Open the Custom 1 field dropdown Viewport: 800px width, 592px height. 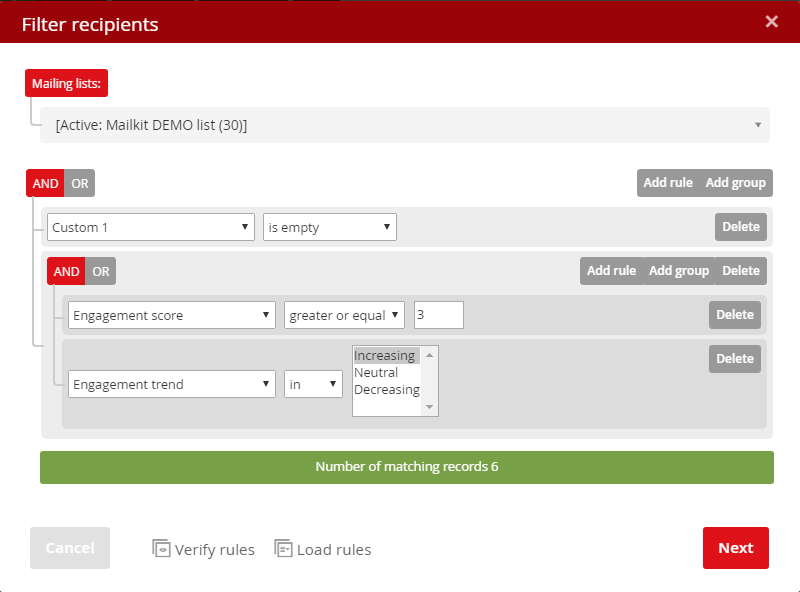coord(150,227)
